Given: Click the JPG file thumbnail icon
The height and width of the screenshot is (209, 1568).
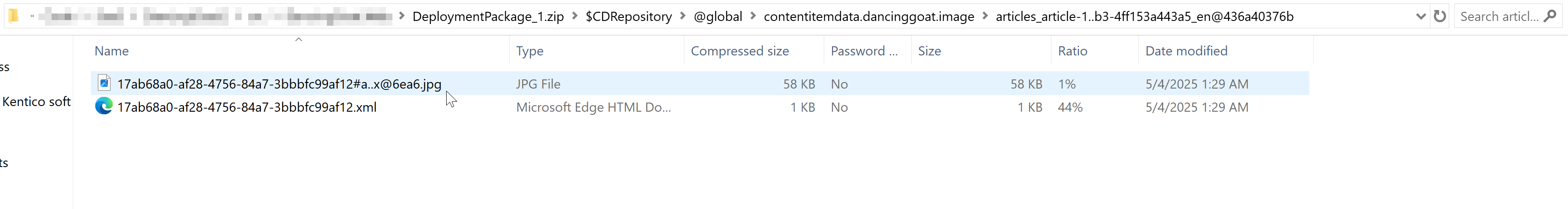Looking at the screenshot, I should pos(104,82).
